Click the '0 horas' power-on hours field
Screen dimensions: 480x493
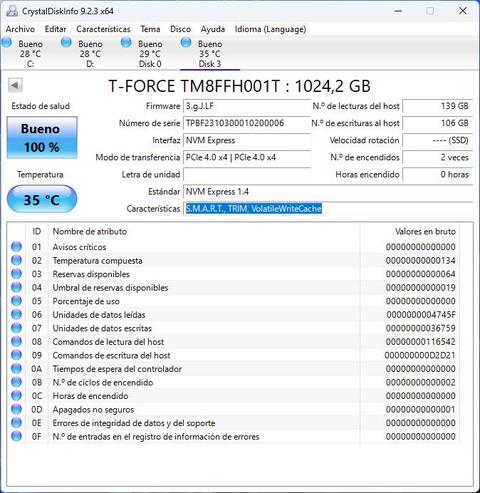[438, 174]
